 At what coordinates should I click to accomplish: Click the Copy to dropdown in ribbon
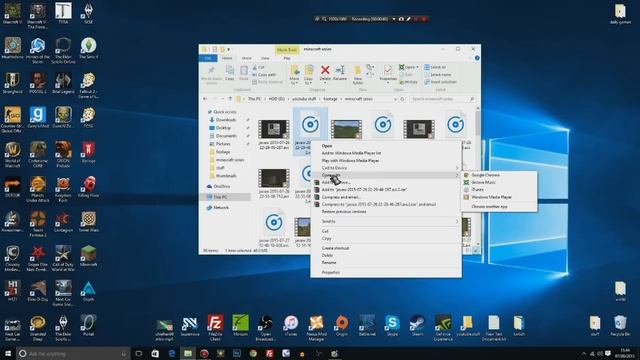tap(309, 75)
